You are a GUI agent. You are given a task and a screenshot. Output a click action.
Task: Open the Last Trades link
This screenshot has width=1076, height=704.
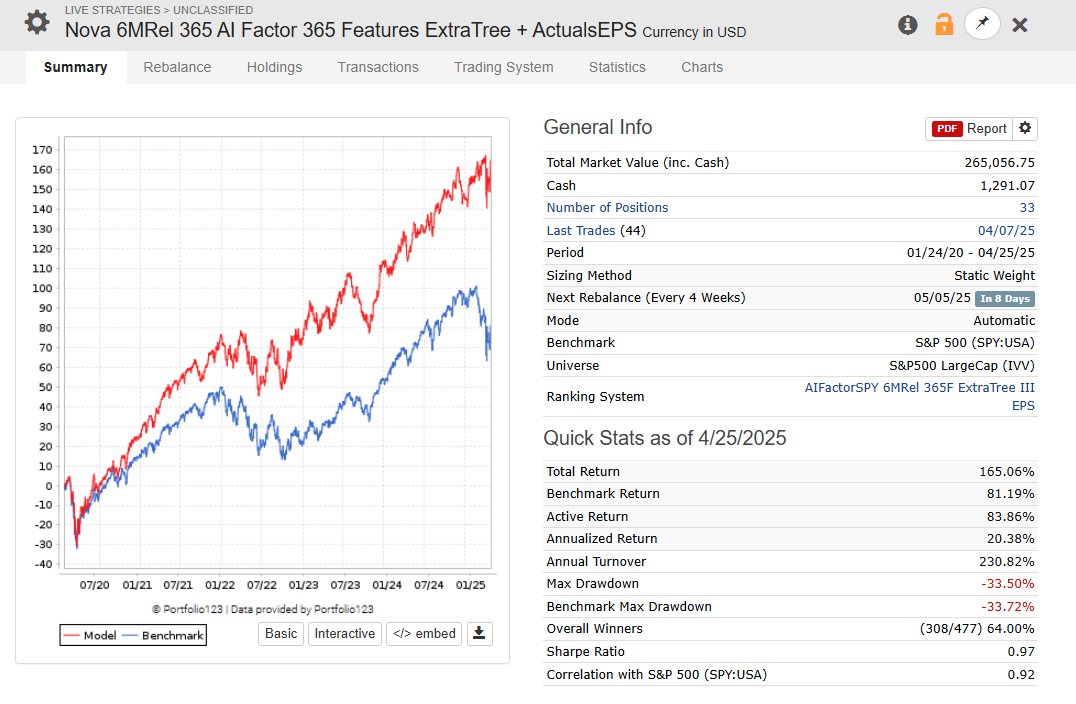[x=581, y=231]
